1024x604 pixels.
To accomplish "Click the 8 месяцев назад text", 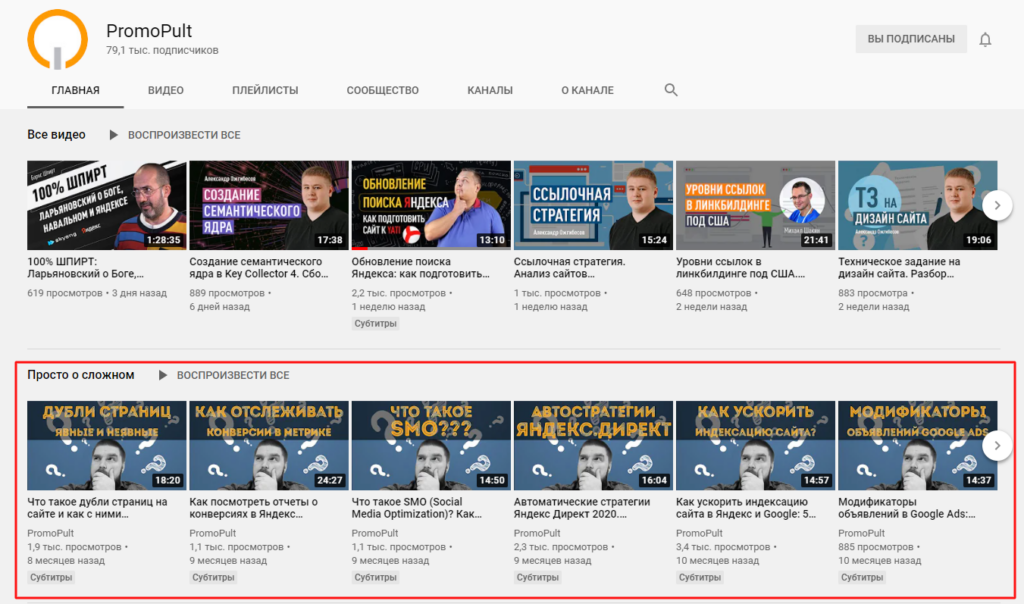I will coord(66,561).
